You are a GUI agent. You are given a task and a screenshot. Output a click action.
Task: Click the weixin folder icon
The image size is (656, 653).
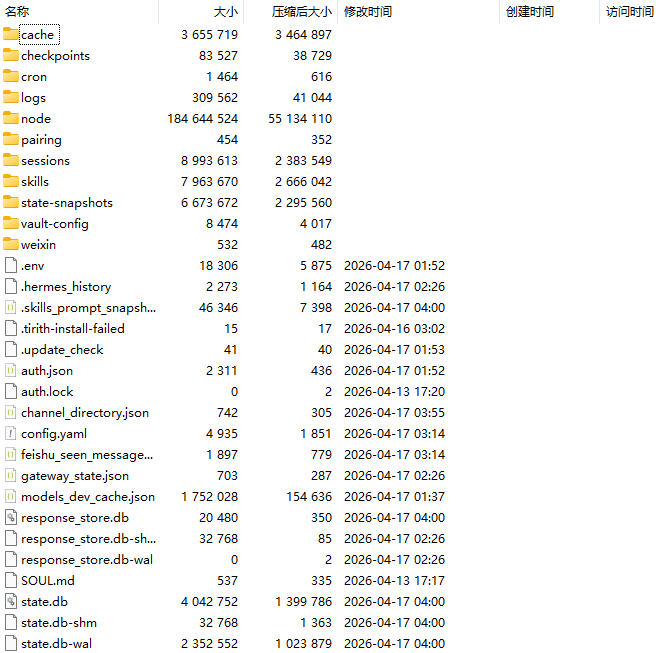pos(11,245)
